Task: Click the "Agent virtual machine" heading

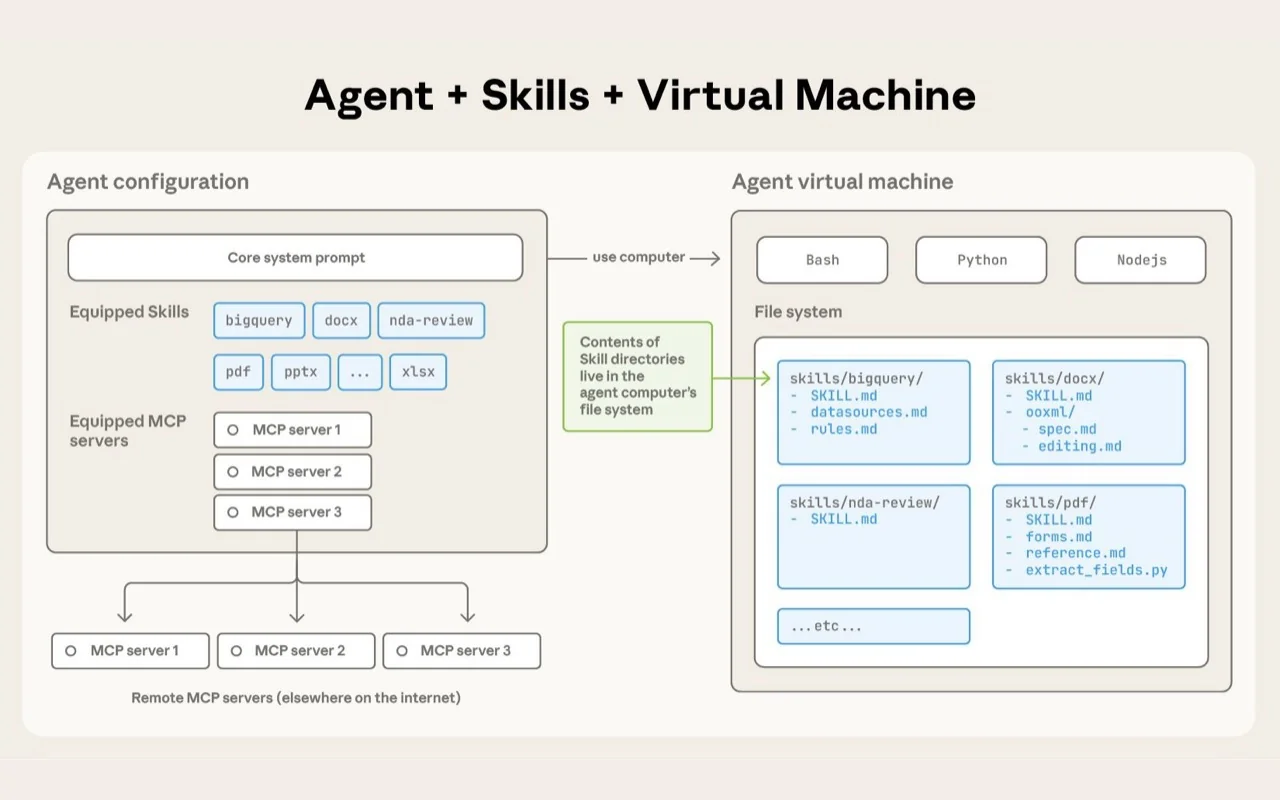Action: coord(842,182)
